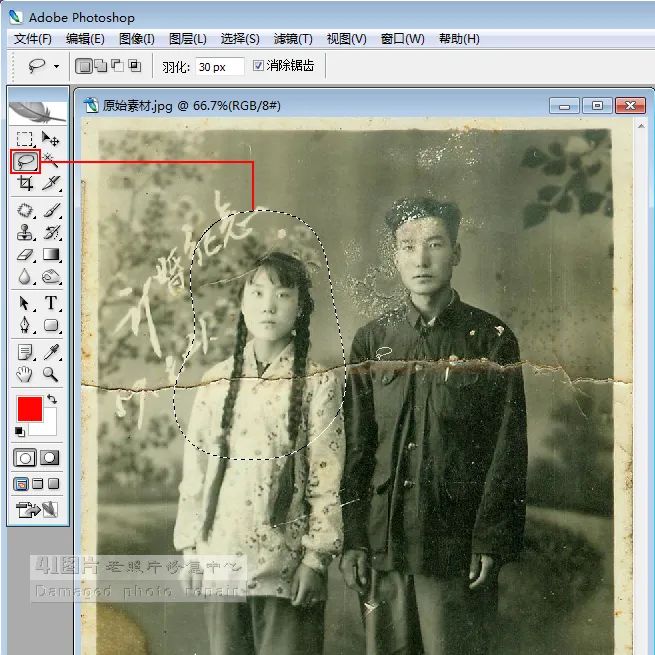
Task: Select the Gradient tool
Action: (x=51, y=254)
